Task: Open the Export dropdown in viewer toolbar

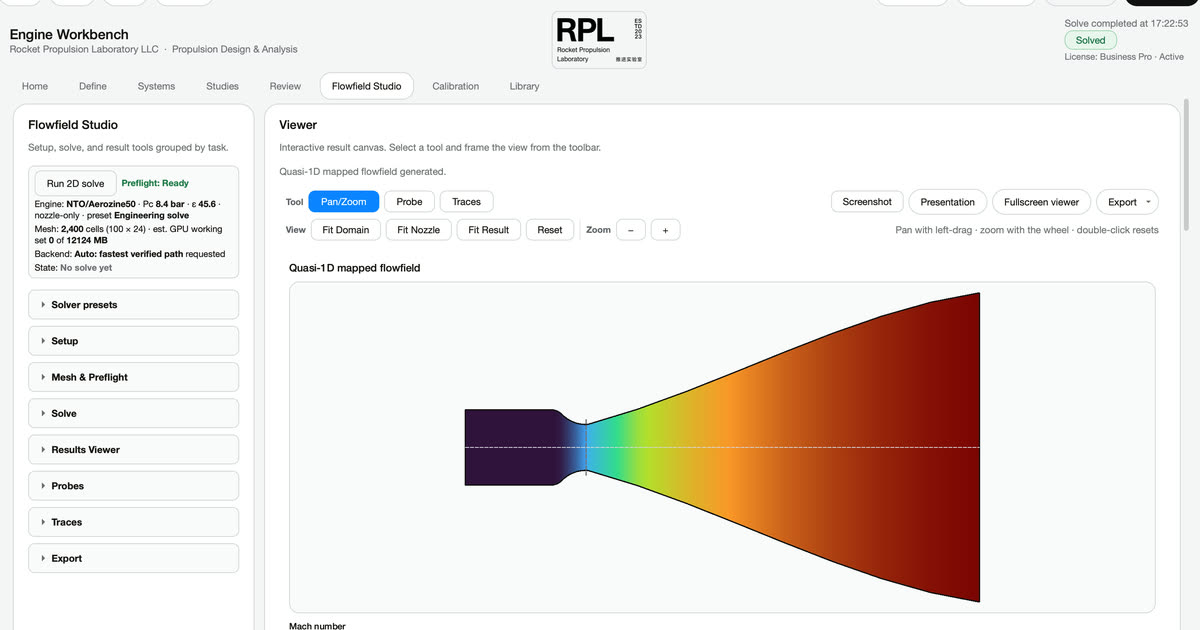Action: [x=1127, y=202]
